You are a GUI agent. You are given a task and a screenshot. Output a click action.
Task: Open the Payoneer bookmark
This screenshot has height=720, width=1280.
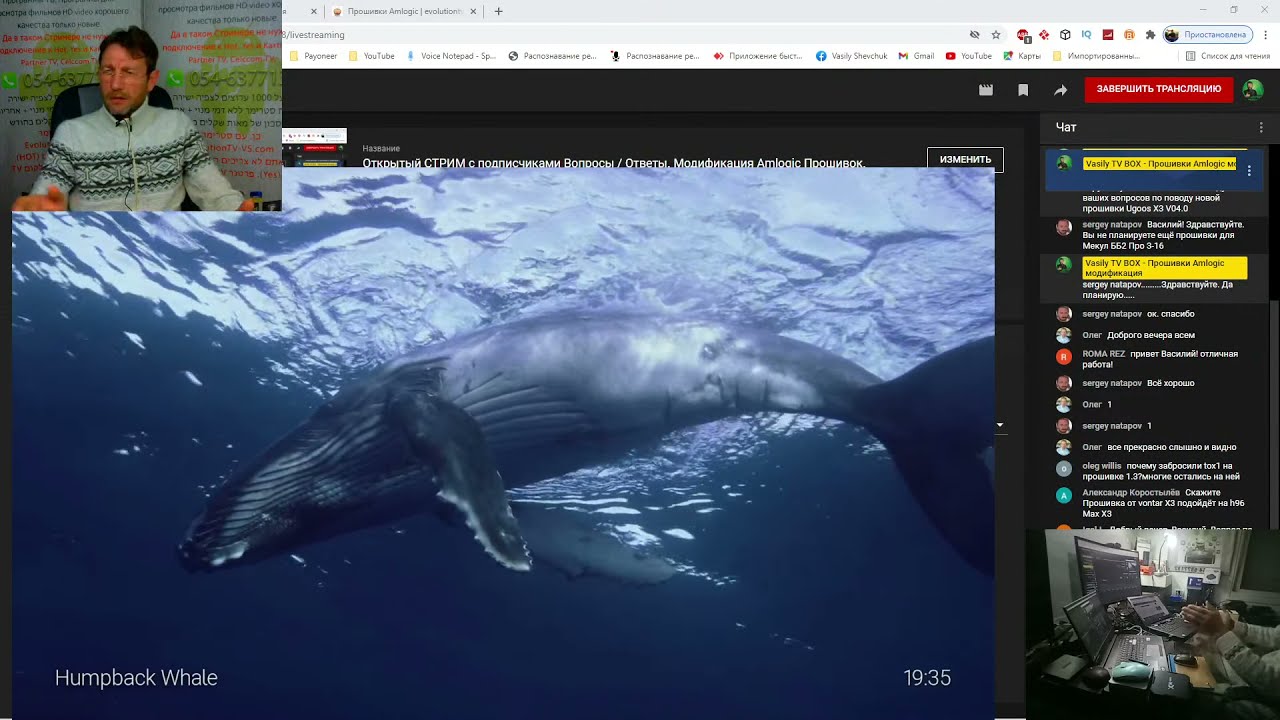coord(313,56)
